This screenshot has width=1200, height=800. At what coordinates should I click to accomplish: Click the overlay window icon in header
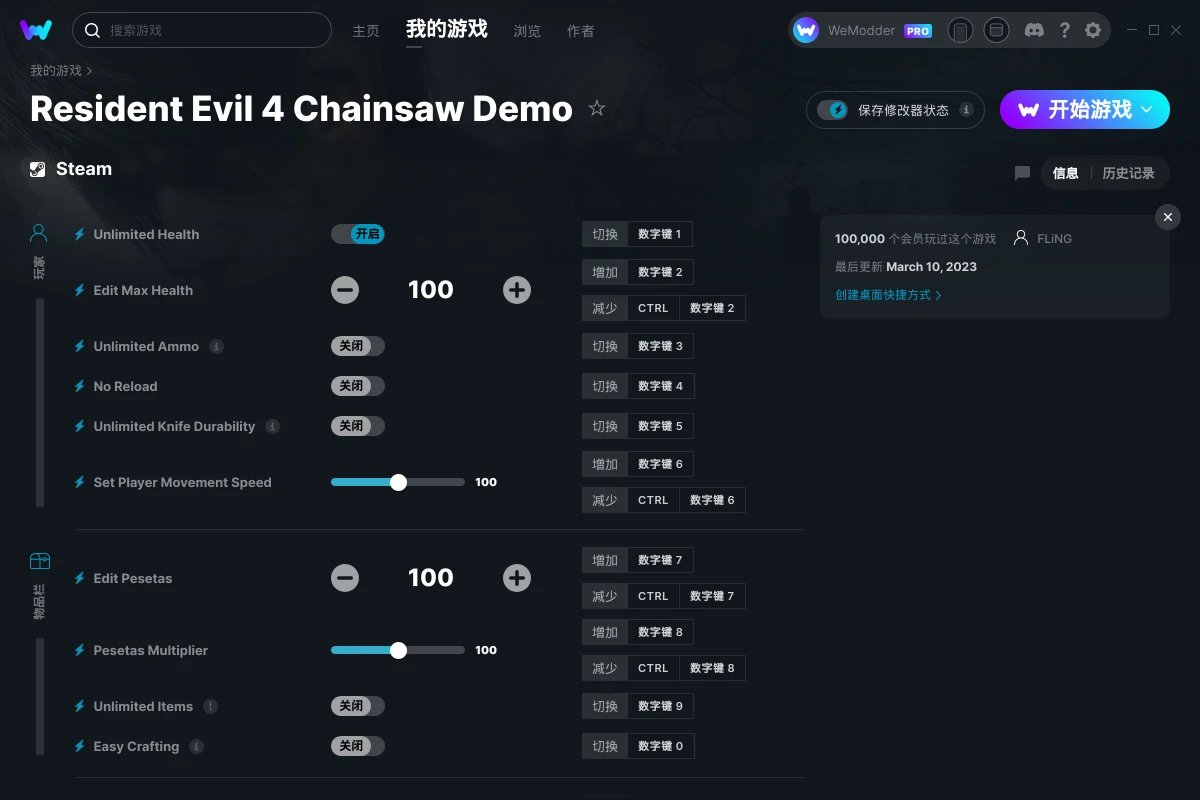tap(996, 30)
